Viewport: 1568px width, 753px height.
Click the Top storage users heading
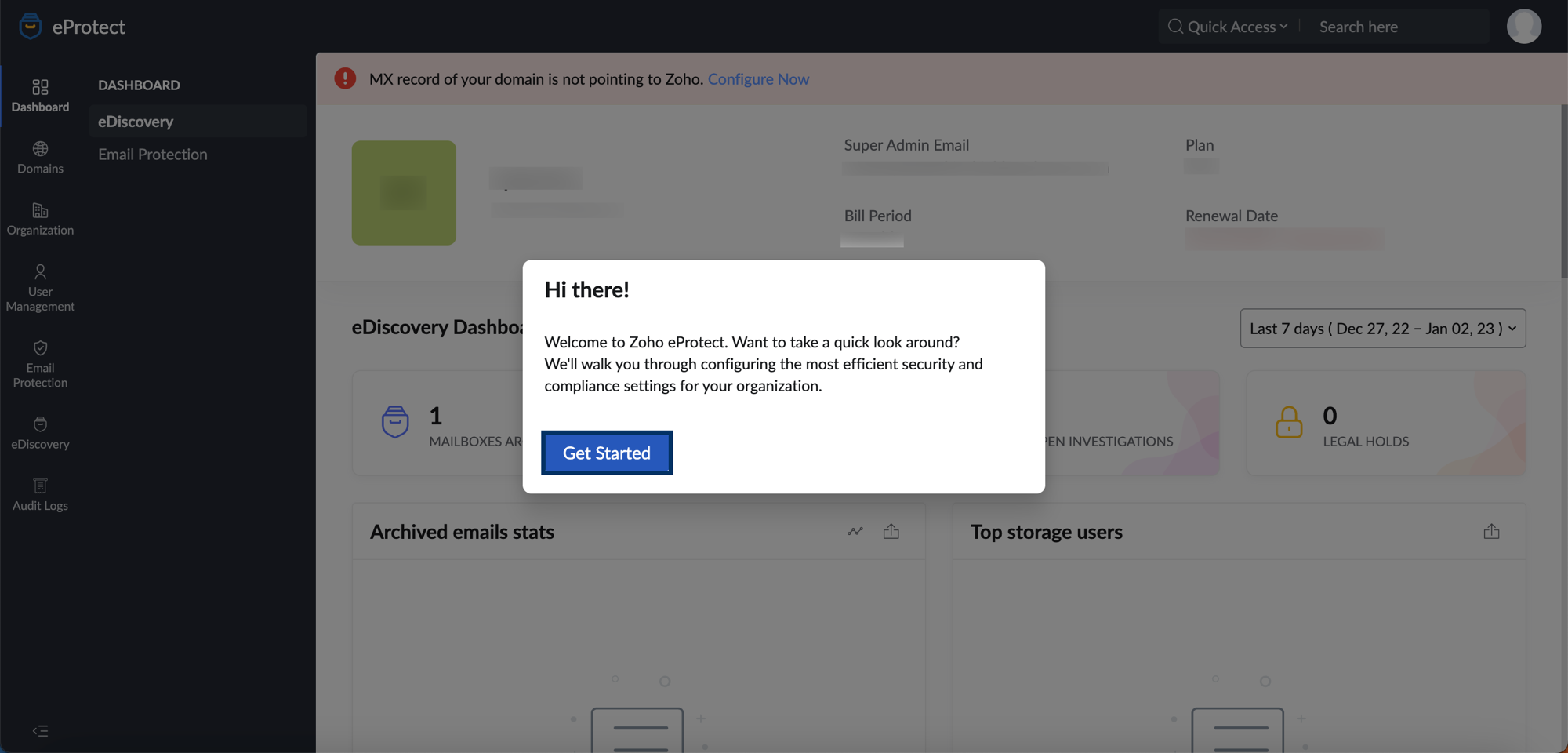point(1046,532)
